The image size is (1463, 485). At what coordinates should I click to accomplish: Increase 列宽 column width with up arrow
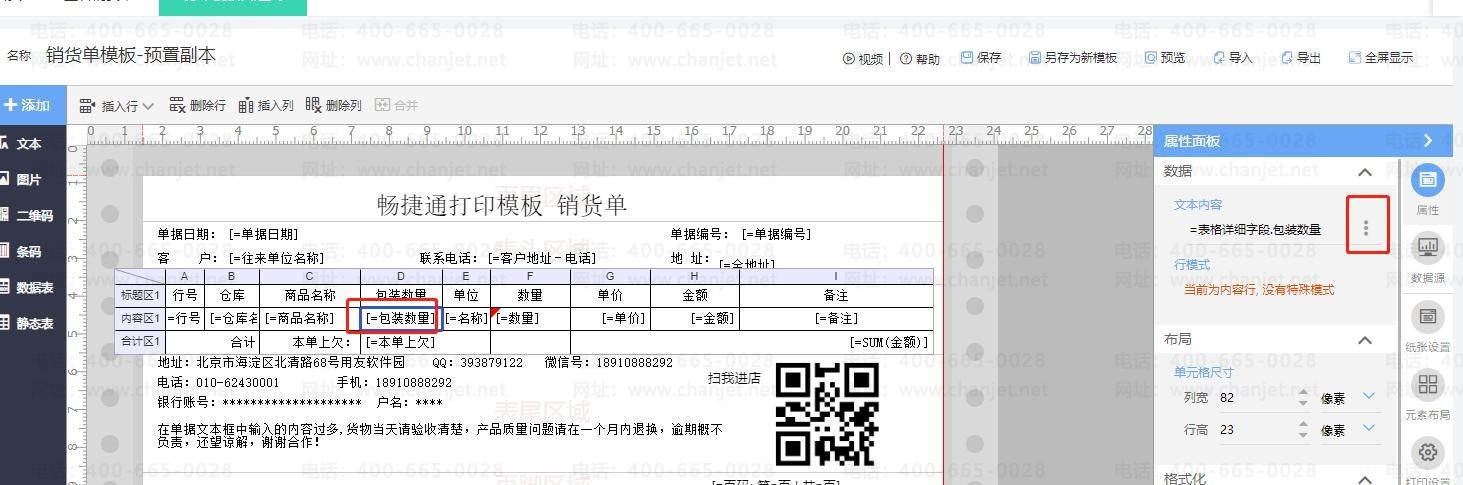(x=1303, y=392)
